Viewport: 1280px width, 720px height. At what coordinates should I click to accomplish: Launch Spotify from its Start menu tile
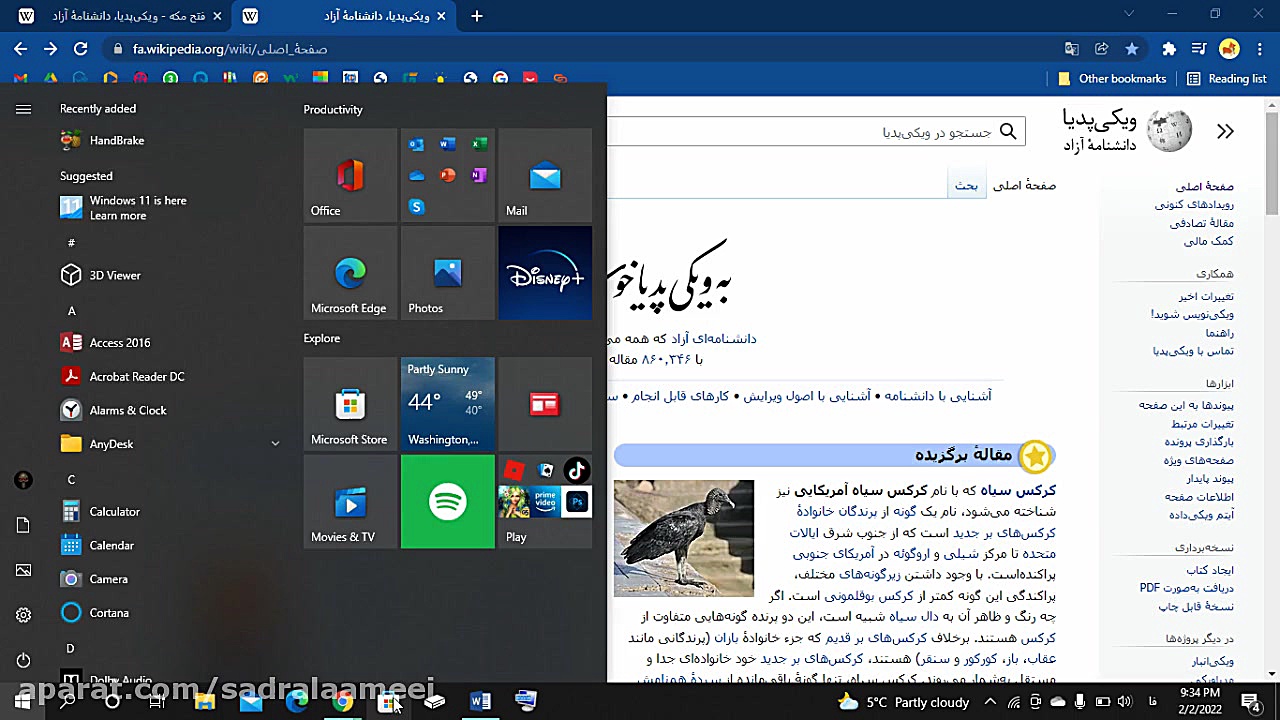(447, 501)
